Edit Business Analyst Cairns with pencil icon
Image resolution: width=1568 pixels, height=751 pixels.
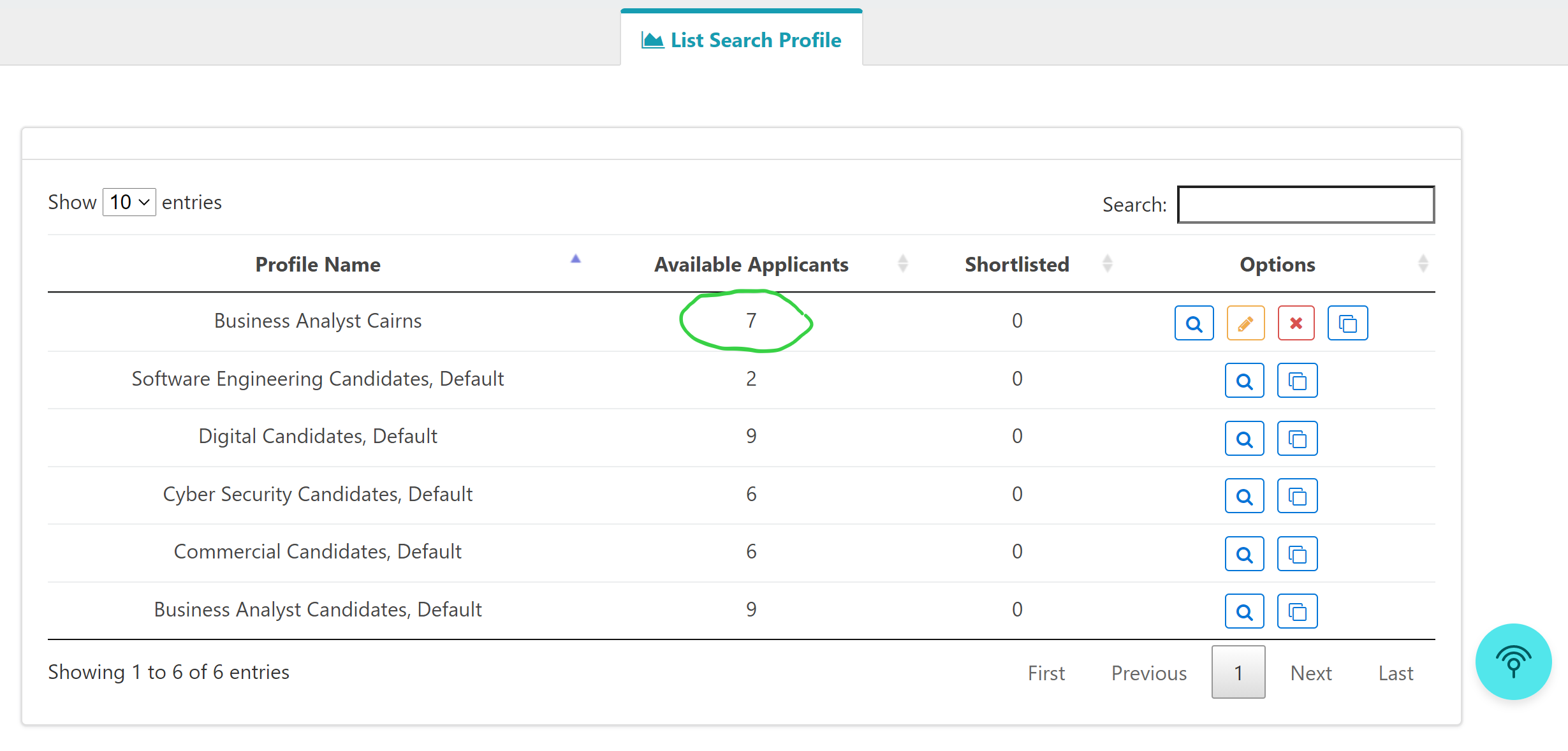click(1245, 323)
